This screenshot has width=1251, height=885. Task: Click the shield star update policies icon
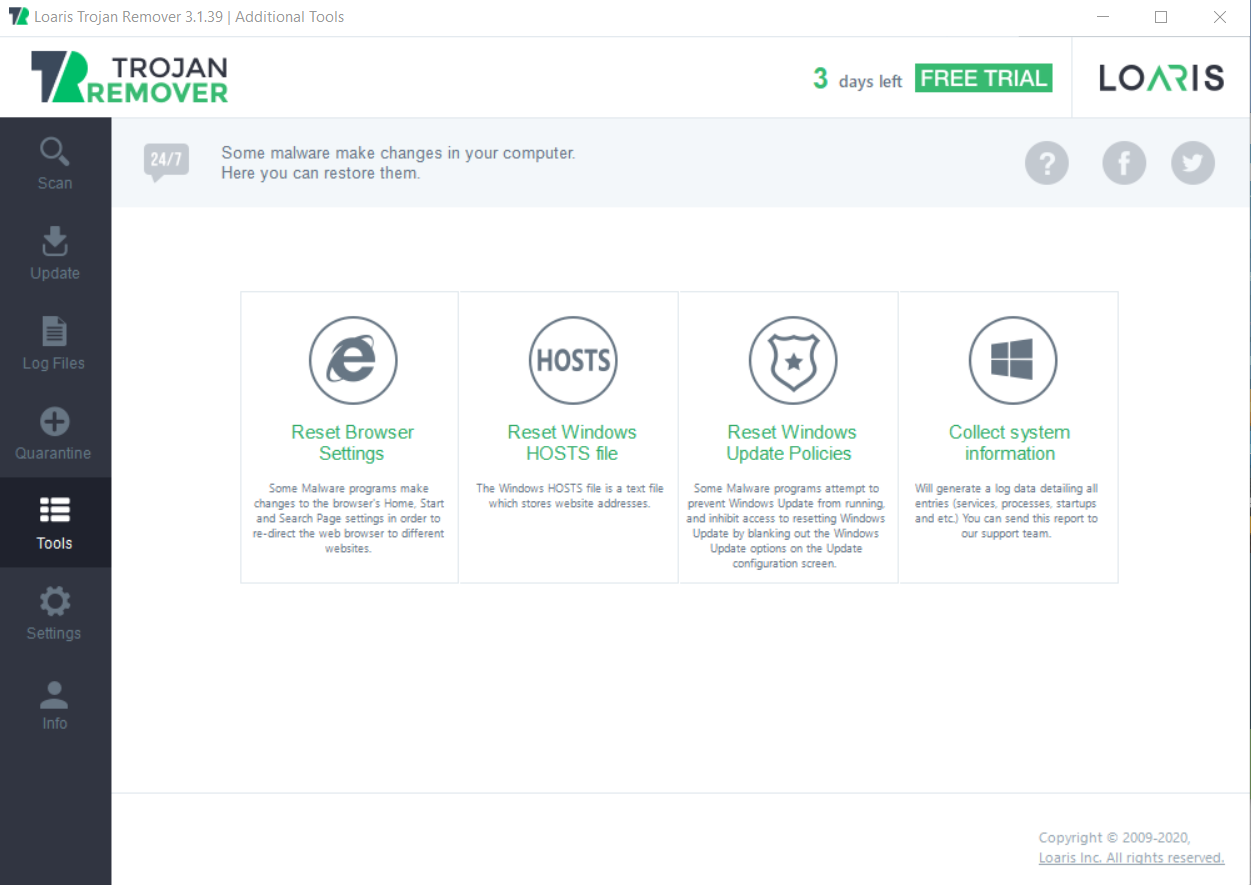[x=793, y=361]
